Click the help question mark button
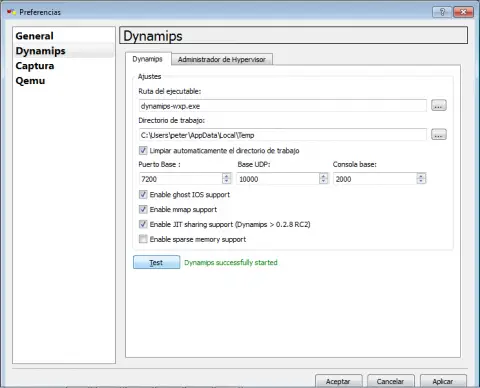 coord(442,12)
